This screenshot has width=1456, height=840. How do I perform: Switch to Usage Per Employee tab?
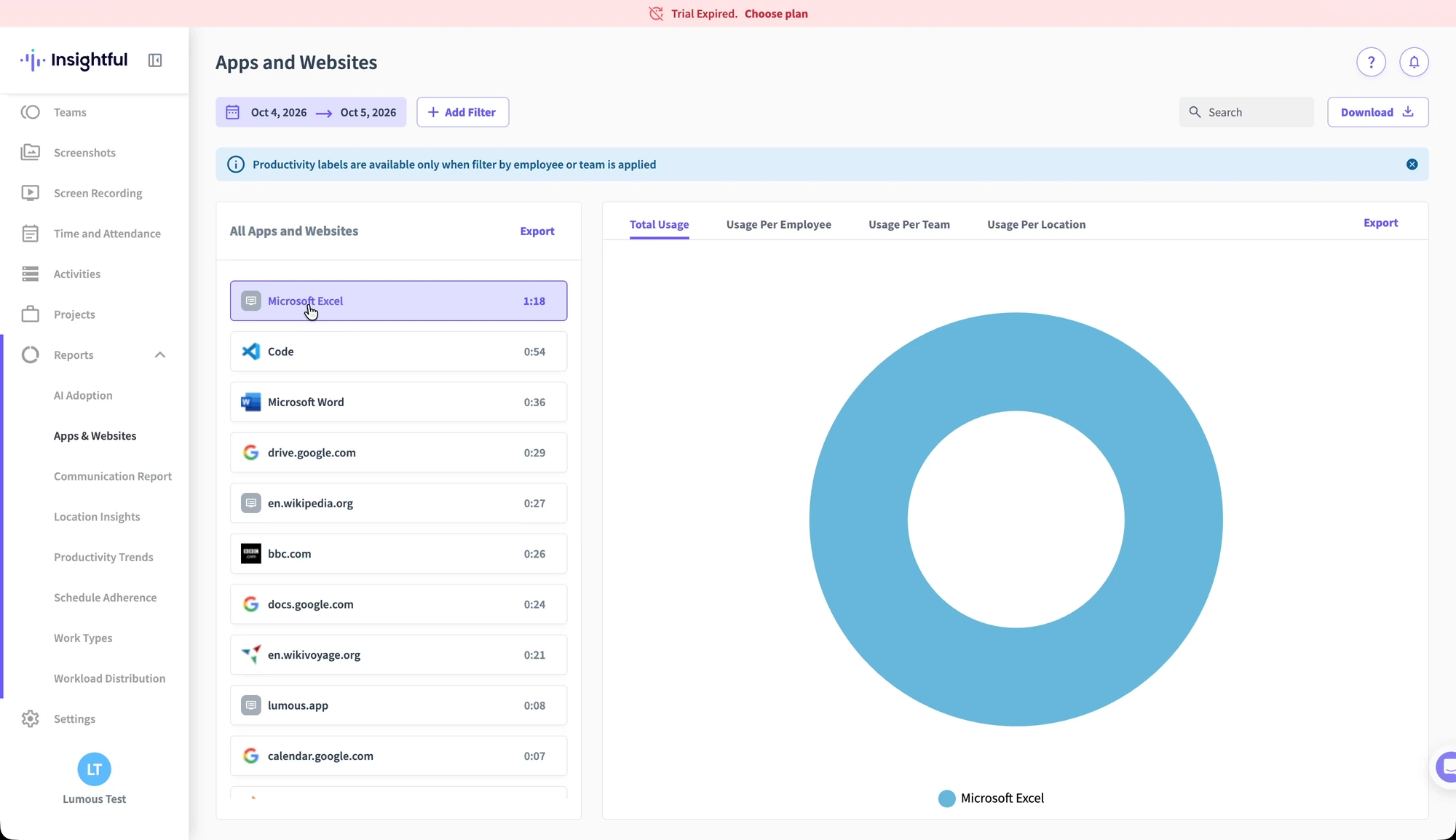coord(778,224)
